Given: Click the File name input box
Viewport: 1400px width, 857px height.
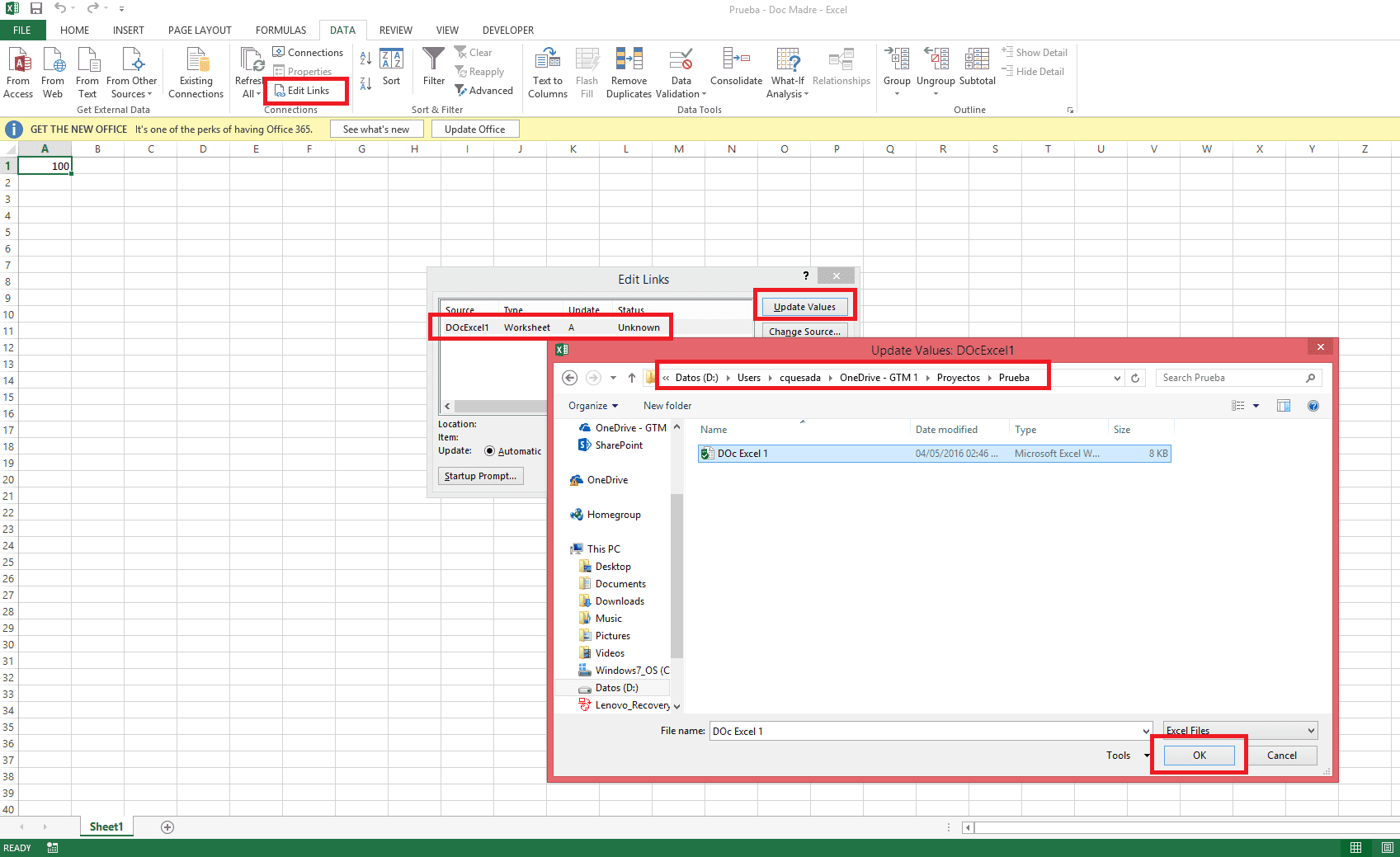Looking at the screenshot, I should pos(931,731).
